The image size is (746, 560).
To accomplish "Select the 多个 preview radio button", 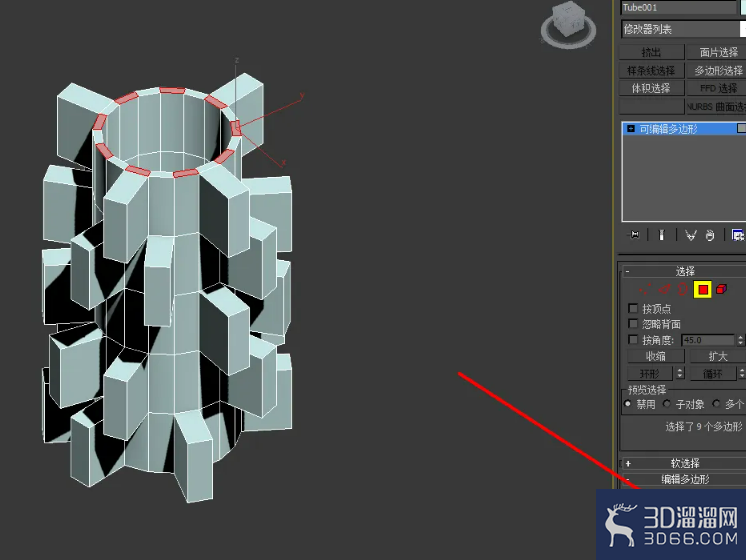I will (x=716, y=404).
